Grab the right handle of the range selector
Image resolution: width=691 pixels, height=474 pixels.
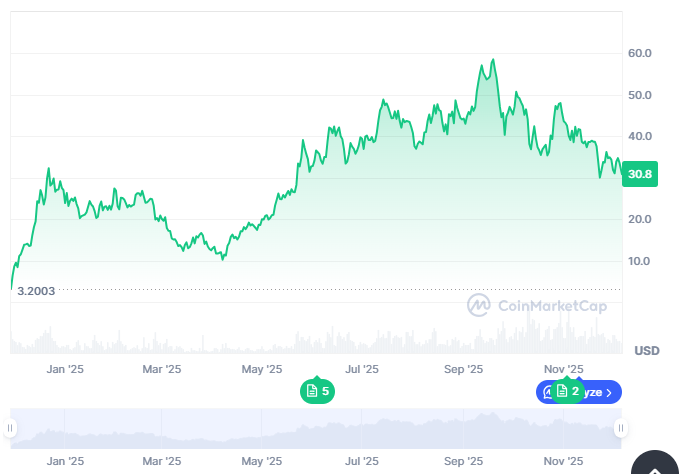pos(621,429)
